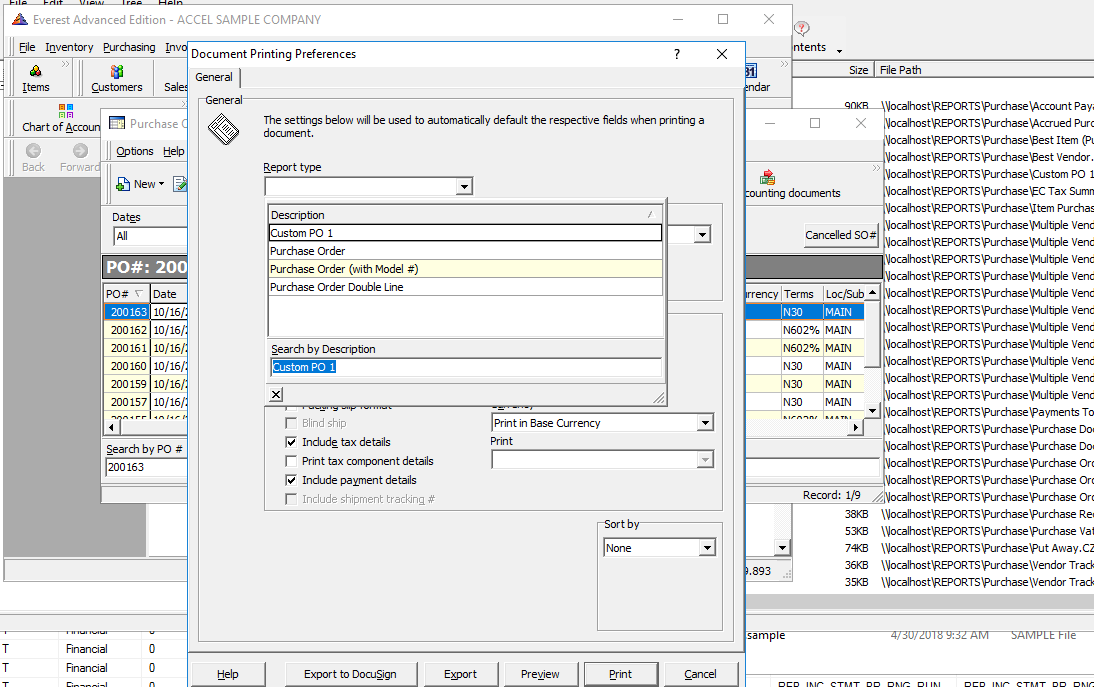Select Custom PO 1 list row
The image size is (1094, 687).
465,233
